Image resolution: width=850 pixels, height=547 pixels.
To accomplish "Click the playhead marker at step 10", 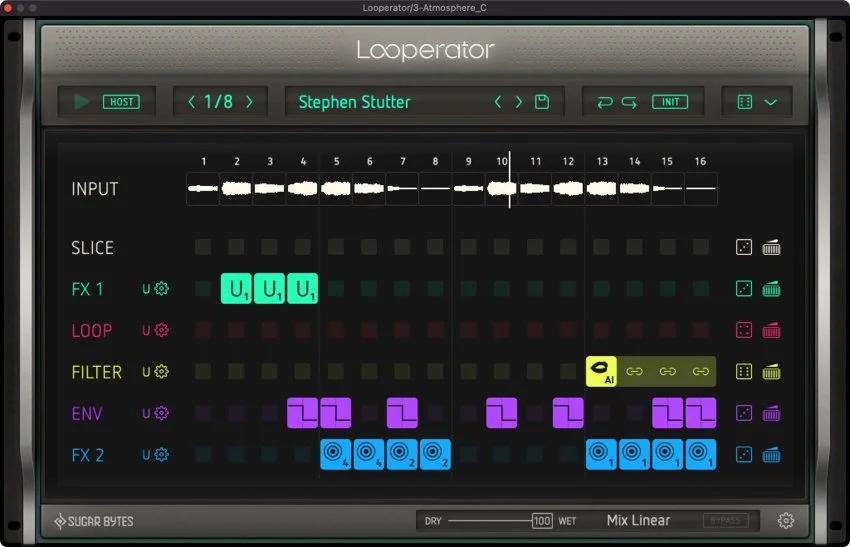I will [x=510, y=179].
